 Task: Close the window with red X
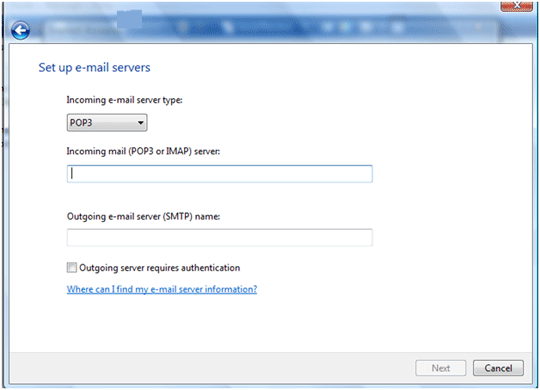pos(517,6)
